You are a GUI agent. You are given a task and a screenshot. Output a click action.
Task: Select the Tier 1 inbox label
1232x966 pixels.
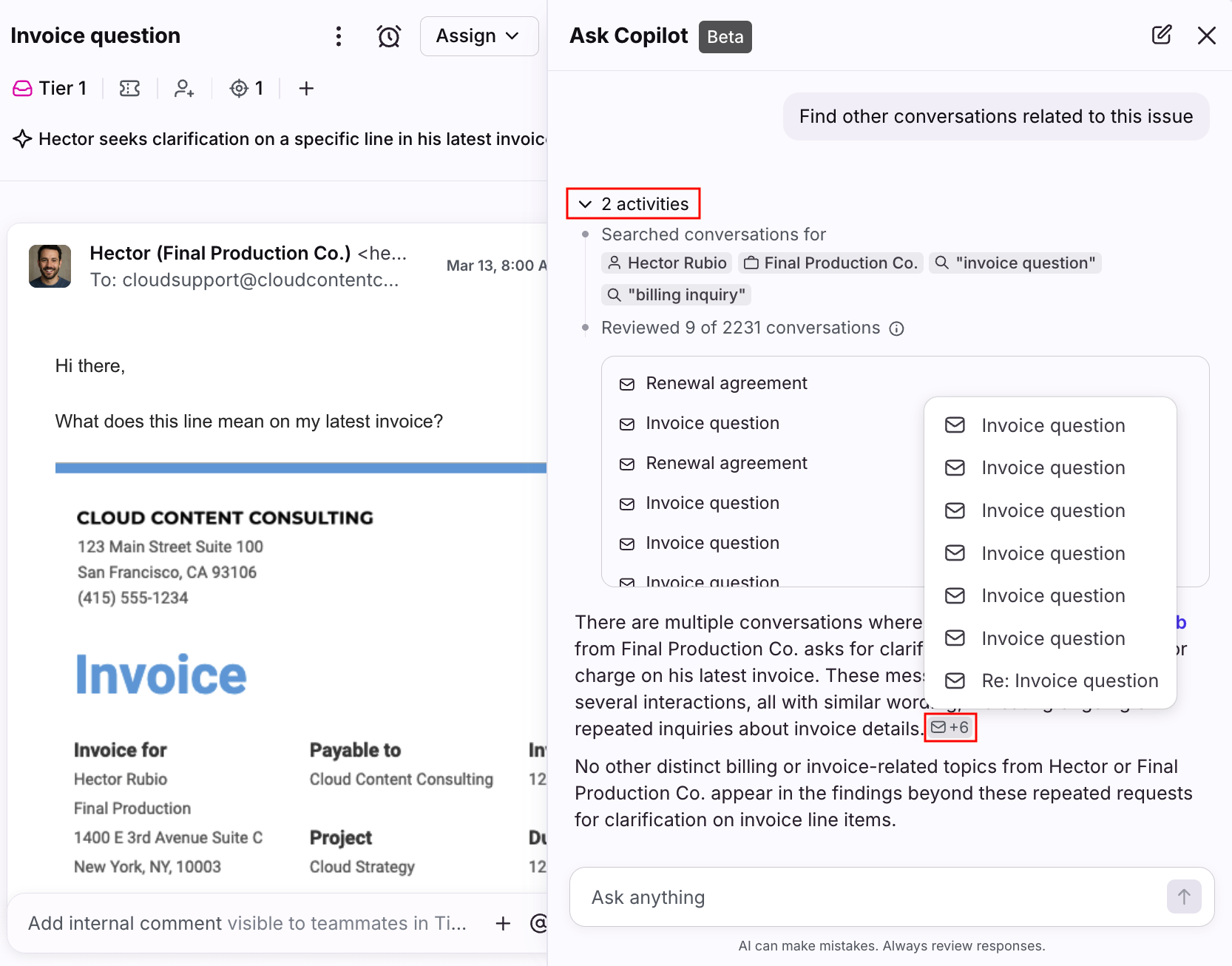[x=50, y=89]
